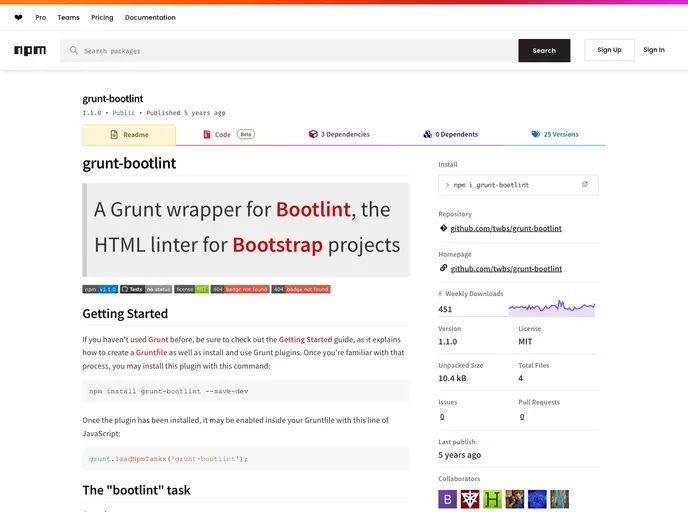Open the Pull Requests count 0 link
688x512 pixels.
pos(522,416)
